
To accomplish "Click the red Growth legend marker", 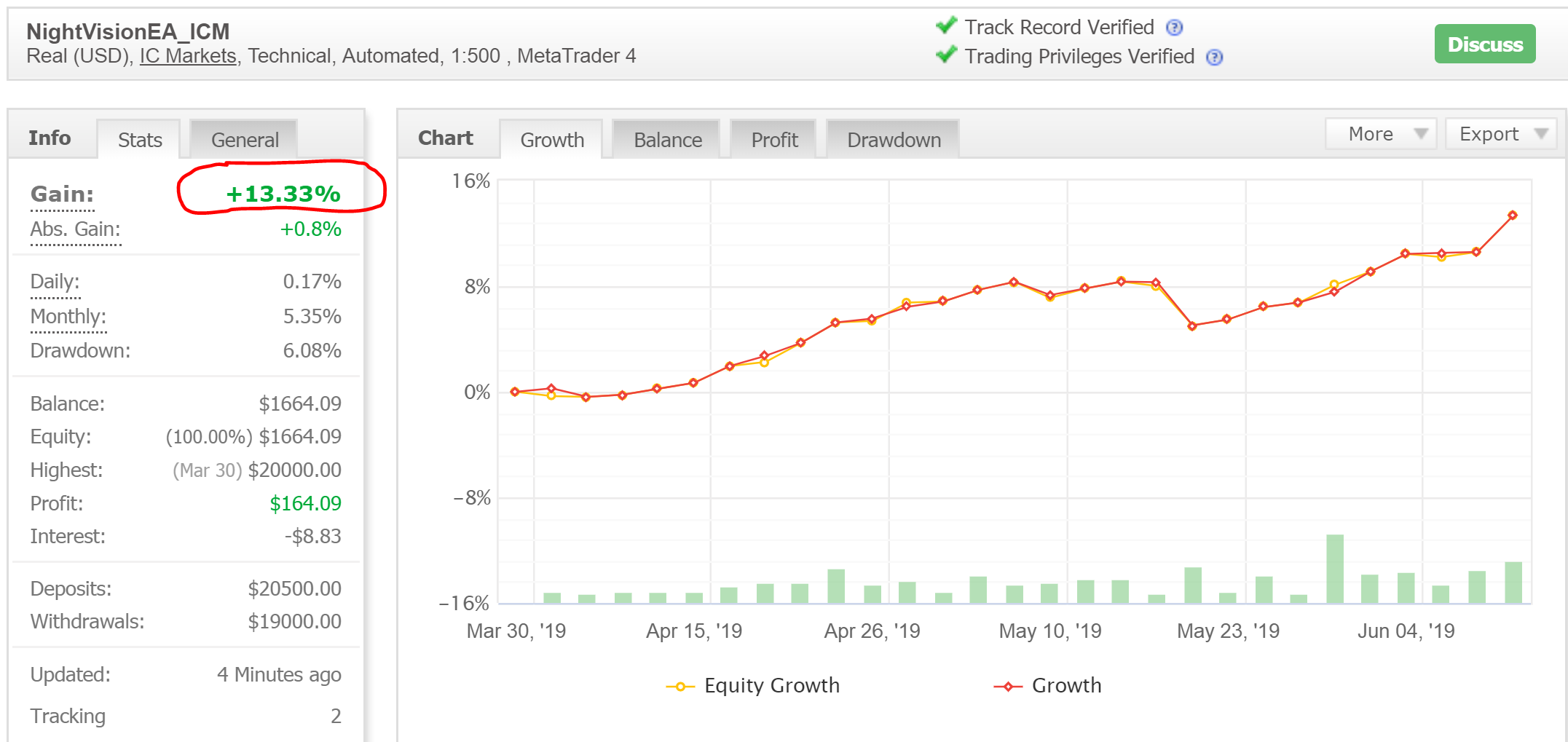I will click(1008, 687).
